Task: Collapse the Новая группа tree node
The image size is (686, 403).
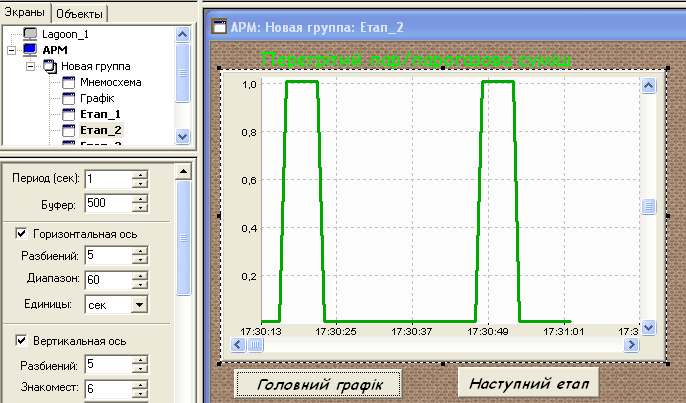Action: [x=30, y=67]
